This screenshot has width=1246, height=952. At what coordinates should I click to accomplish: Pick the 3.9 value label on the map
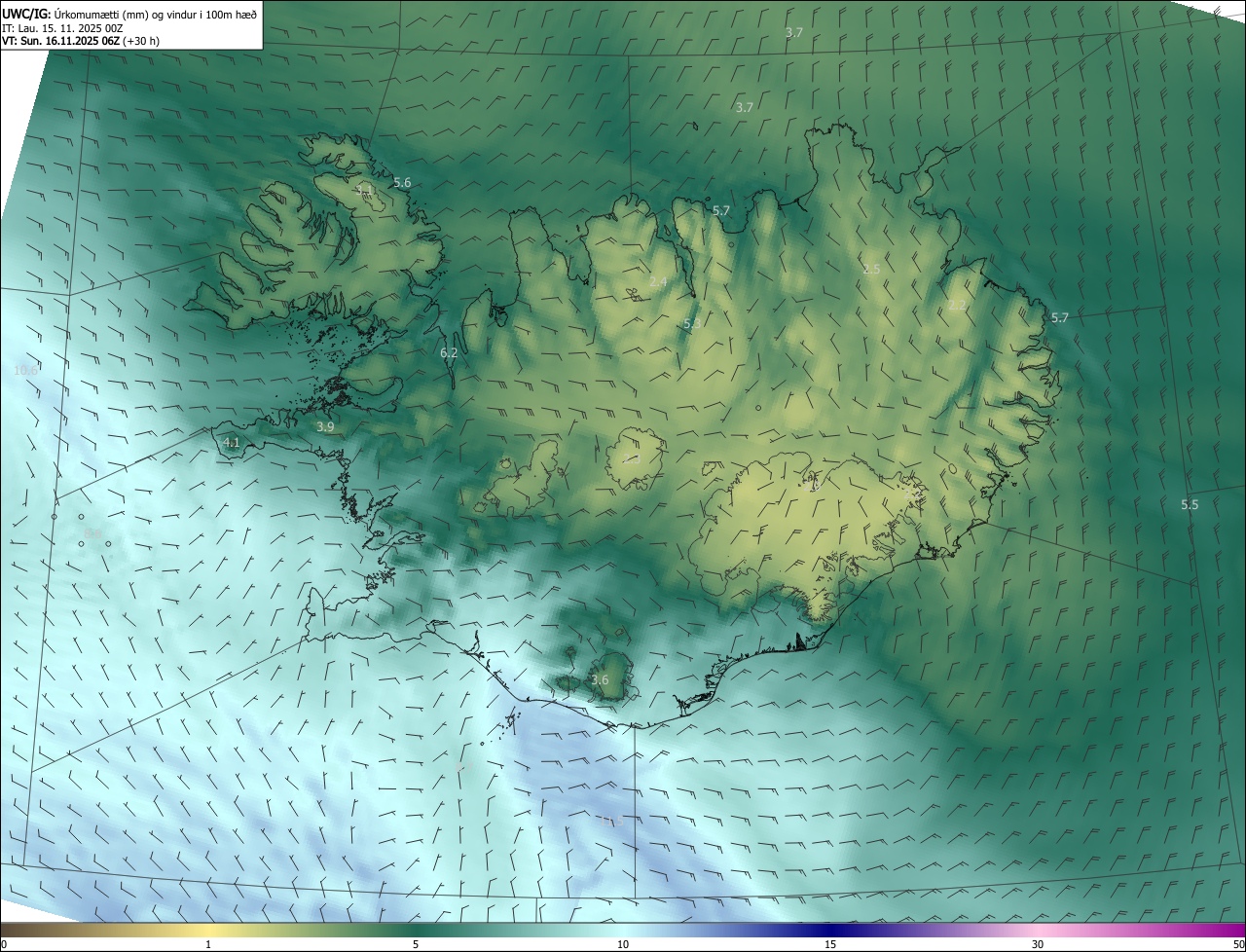[x=325, y=426]
